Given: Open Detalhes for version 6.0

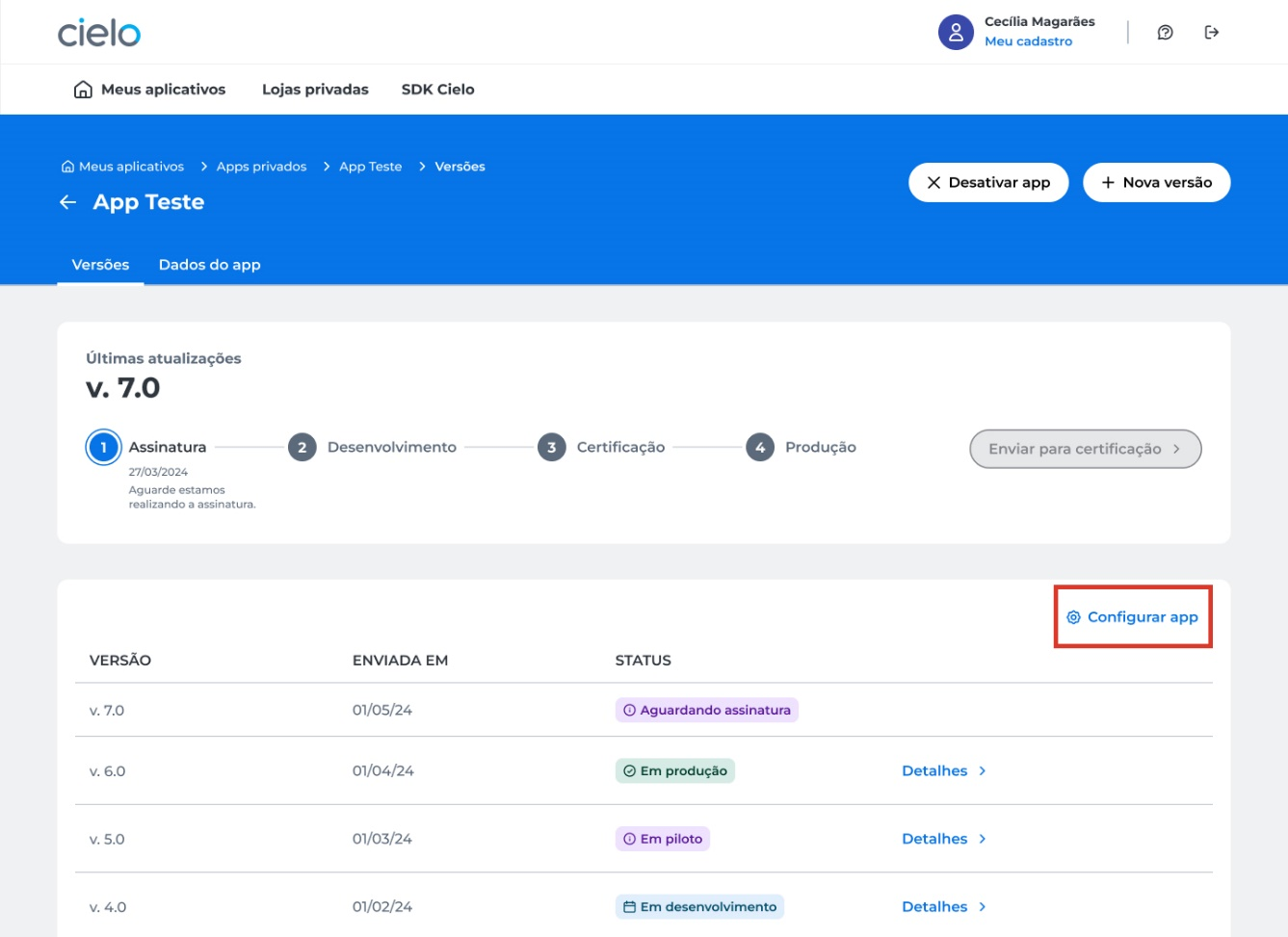Looking at the screenshot, I should click(944, 770).
